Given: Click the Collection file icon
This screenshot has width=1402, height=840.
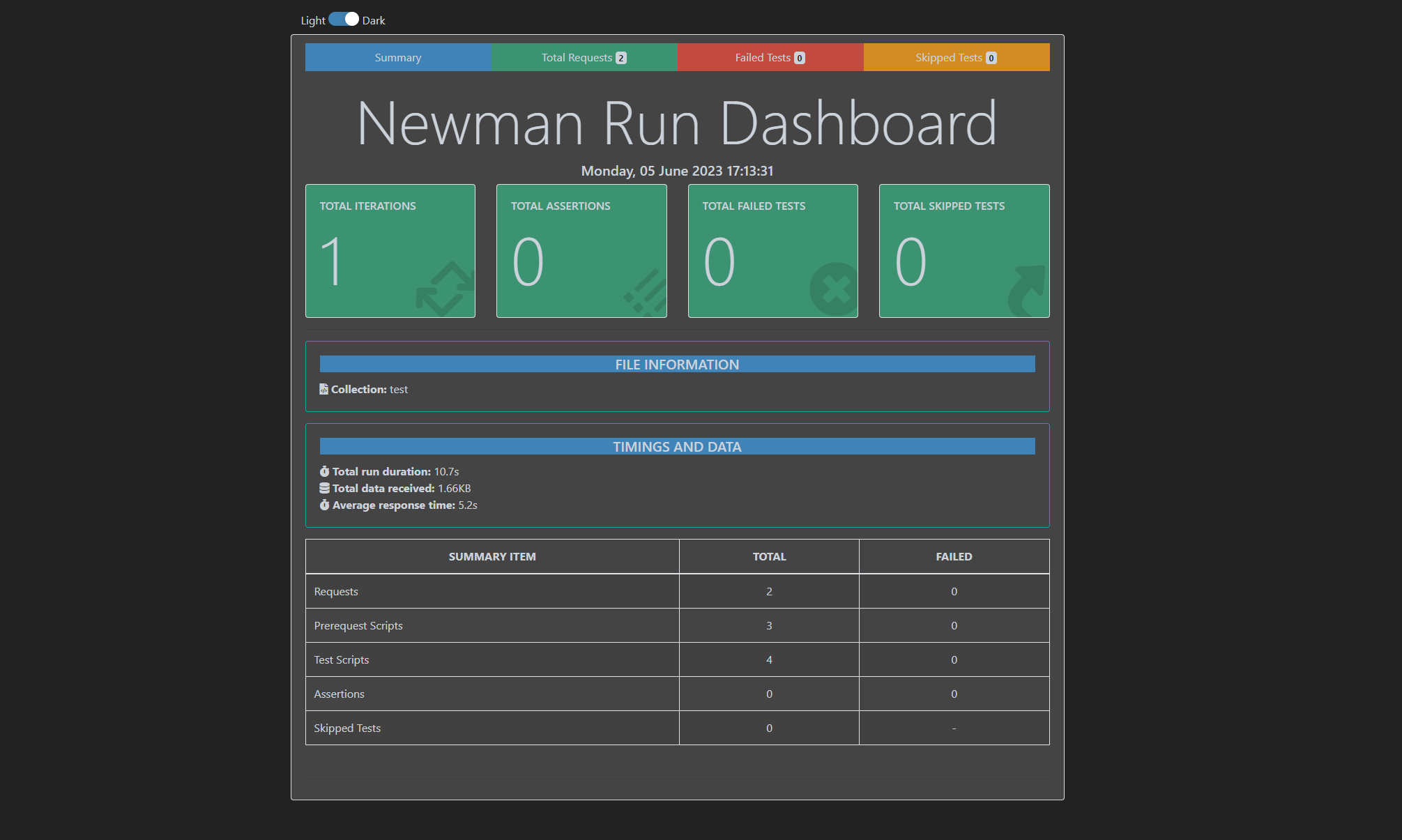Looking at the screenshot, I should [x=324, y=389].
